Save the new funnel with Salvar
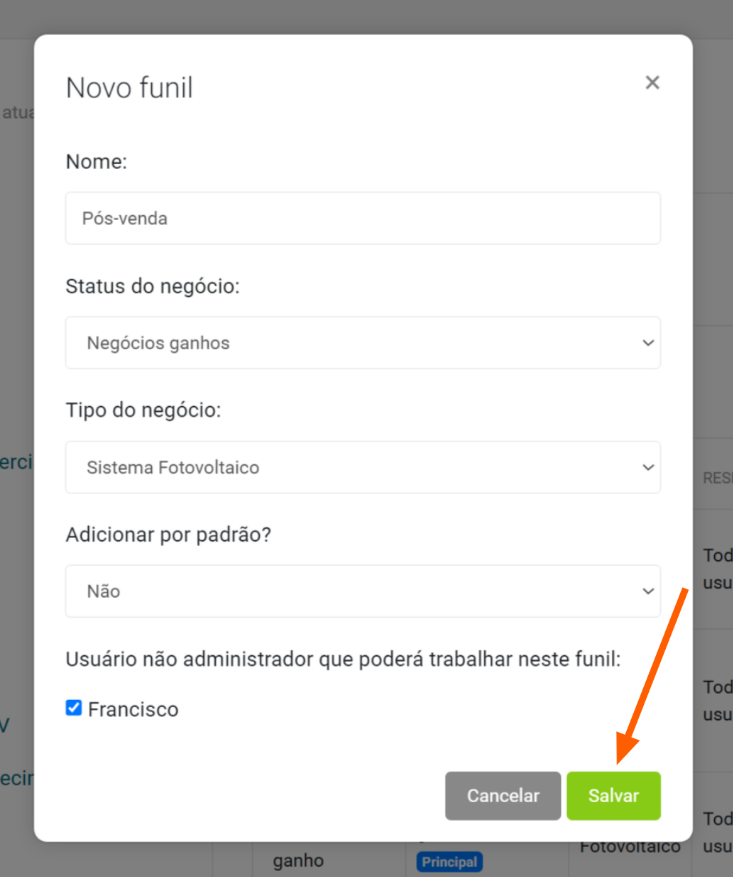The width and height of the screenshot is (733, 877). tap(613, 796)
